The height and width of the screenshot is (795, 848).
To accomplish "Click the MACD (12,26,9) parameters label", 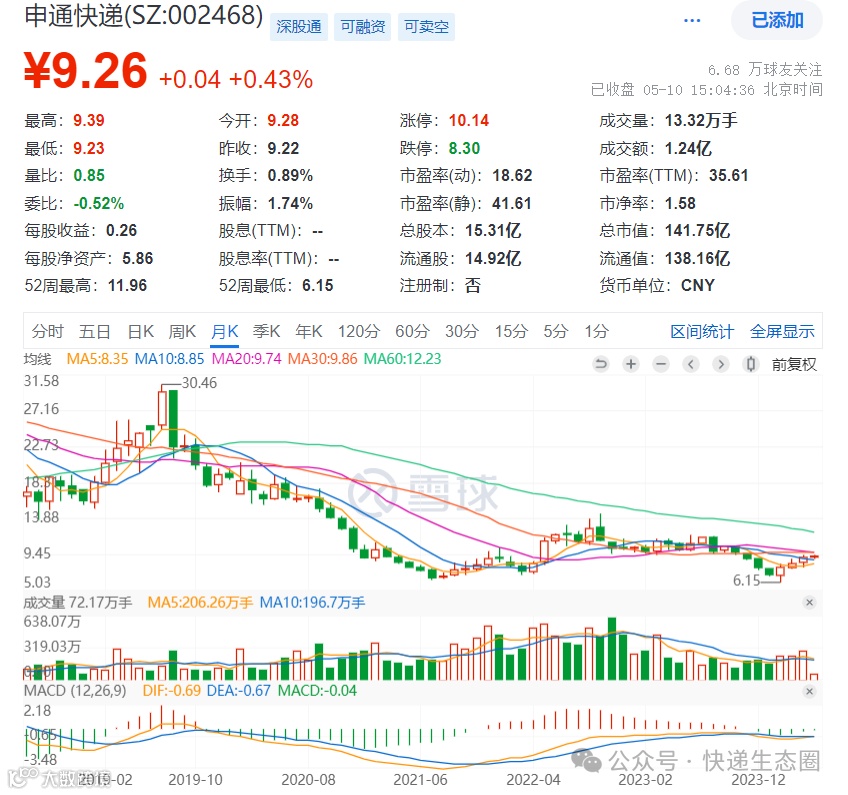I will 75,691.
